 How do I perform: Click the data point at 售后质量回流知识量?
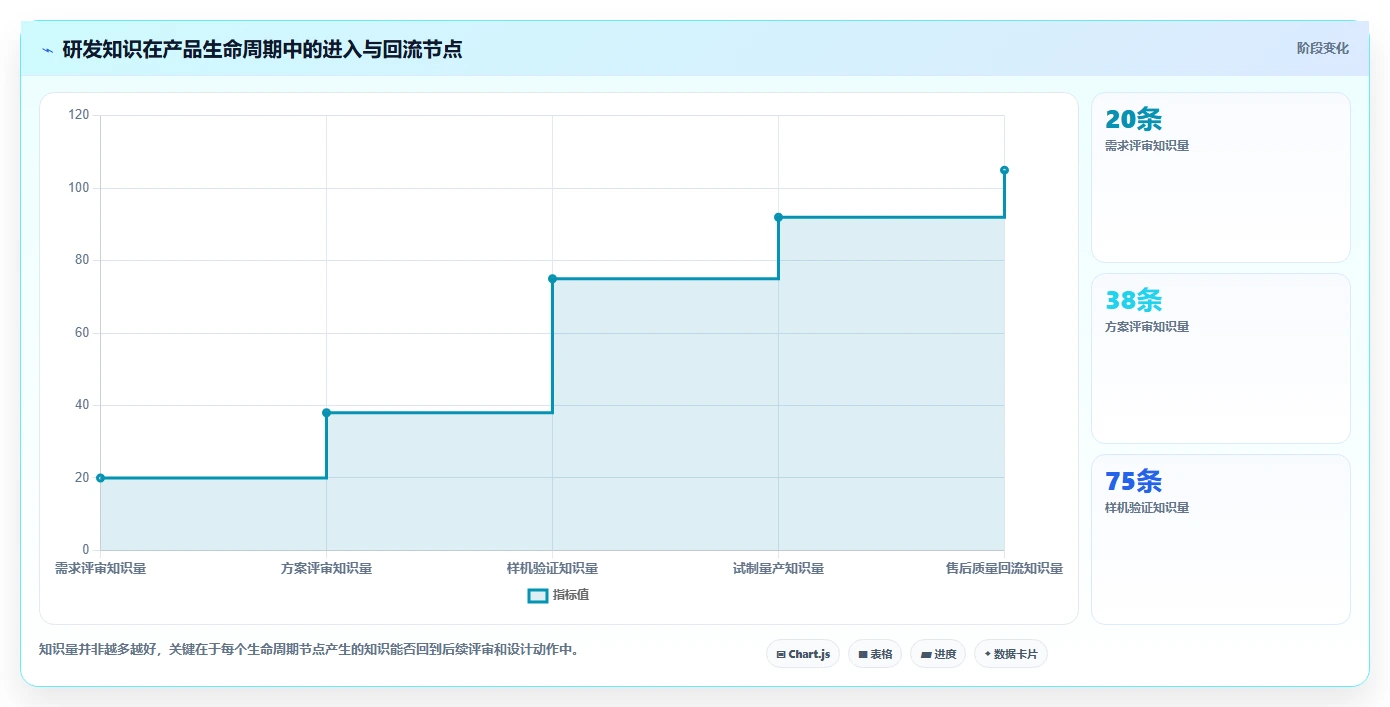pyautogui.click(x=1004, y=170)
